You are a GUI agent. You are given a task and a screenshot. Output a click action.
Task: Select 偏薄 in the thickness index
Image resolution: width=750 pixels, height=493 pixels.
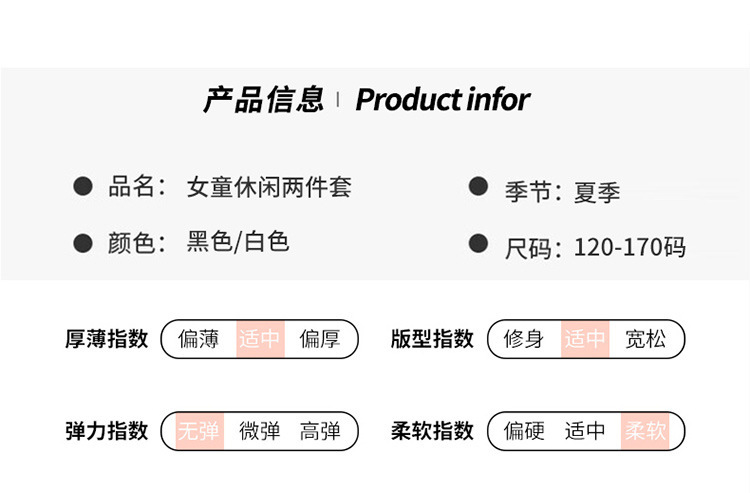pyautogui.click(x=199, y=339)
